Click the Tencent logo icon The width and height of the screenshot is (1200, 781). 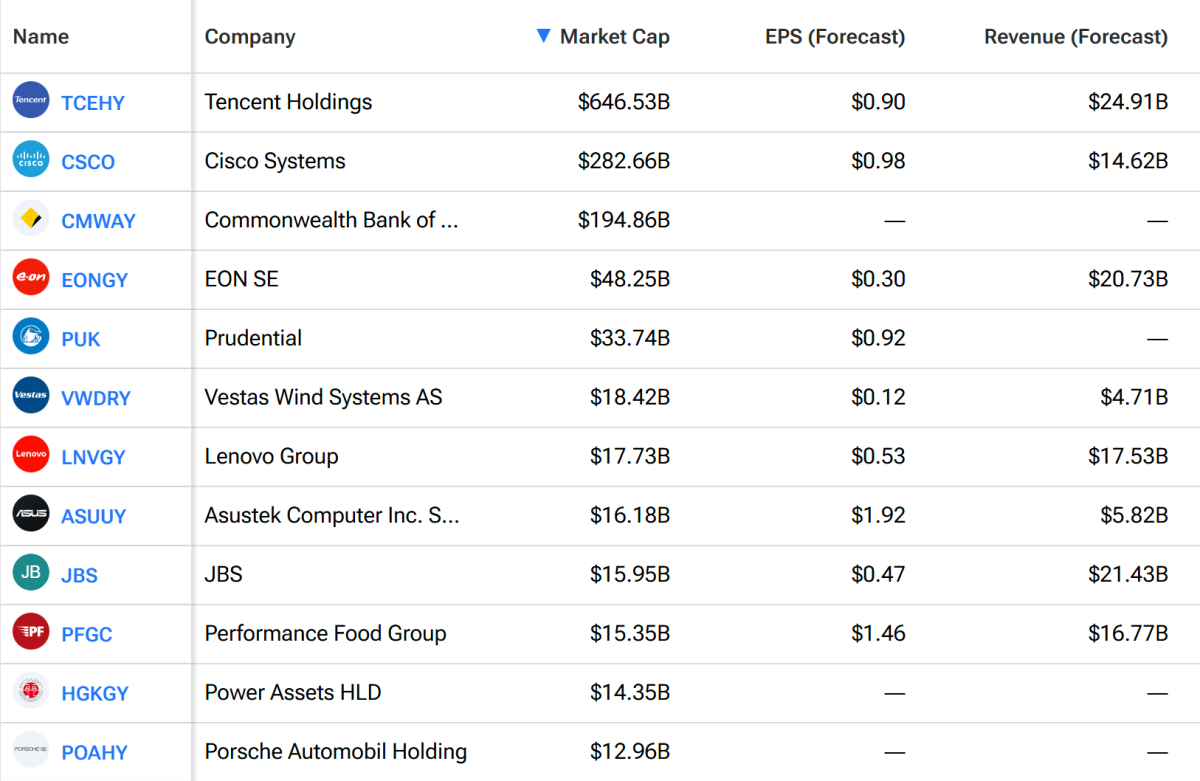tap(31, 100)
